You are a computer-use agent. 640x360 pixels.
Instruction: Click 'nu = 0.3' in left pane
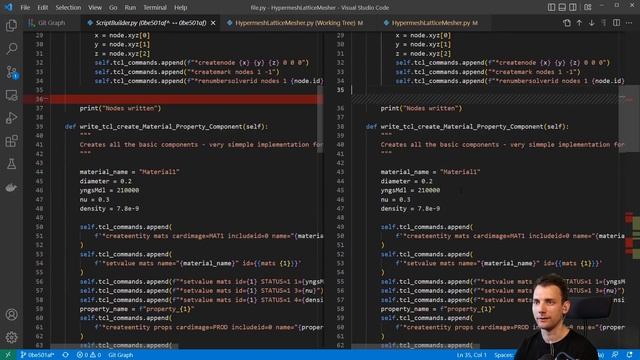(x=94, y=200)
